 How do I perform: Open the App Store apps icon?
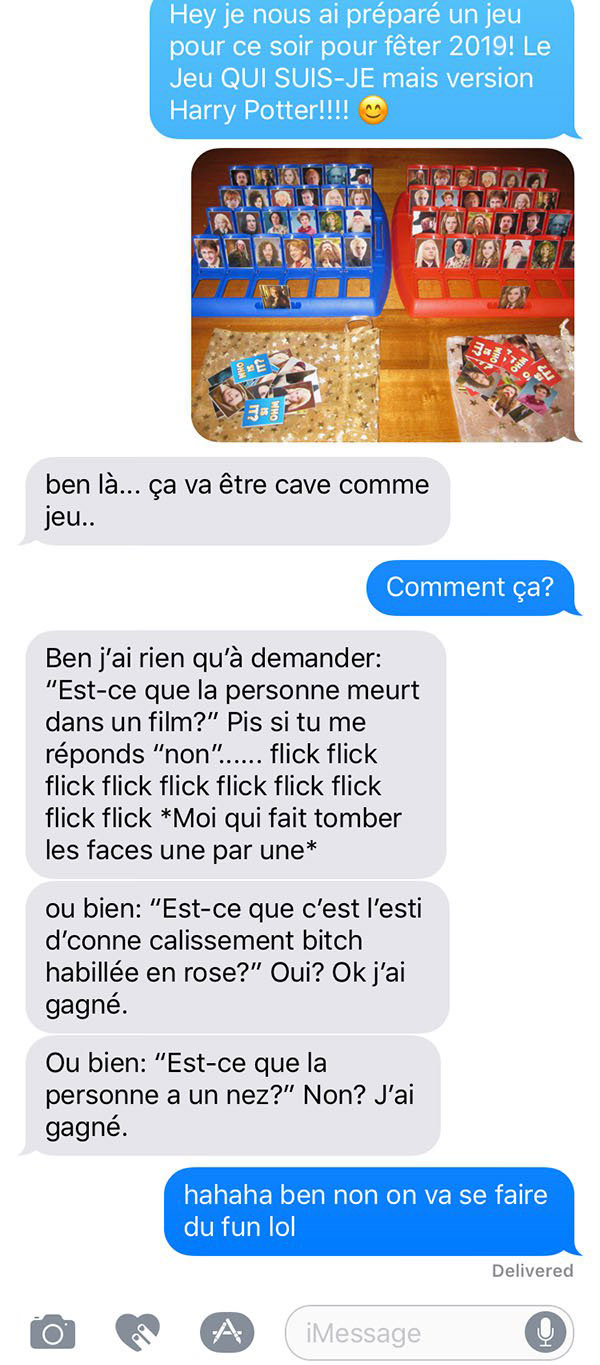point(227,1332)
